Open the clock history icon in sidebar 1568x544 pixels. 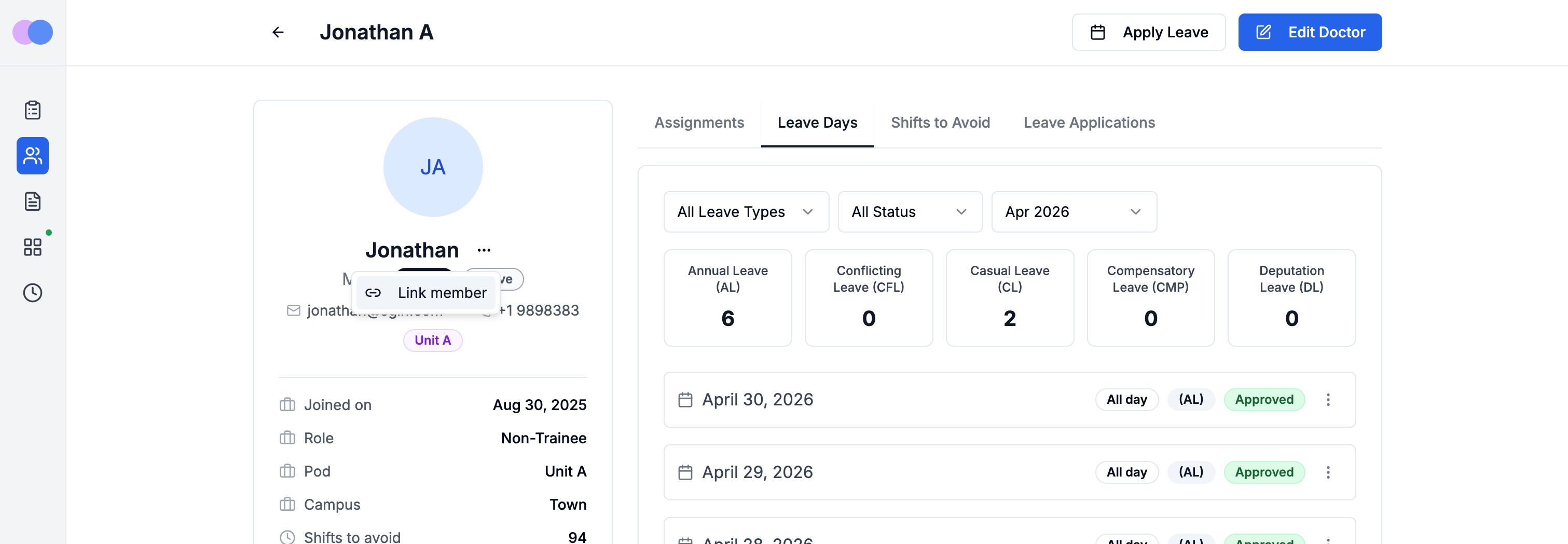33,293
